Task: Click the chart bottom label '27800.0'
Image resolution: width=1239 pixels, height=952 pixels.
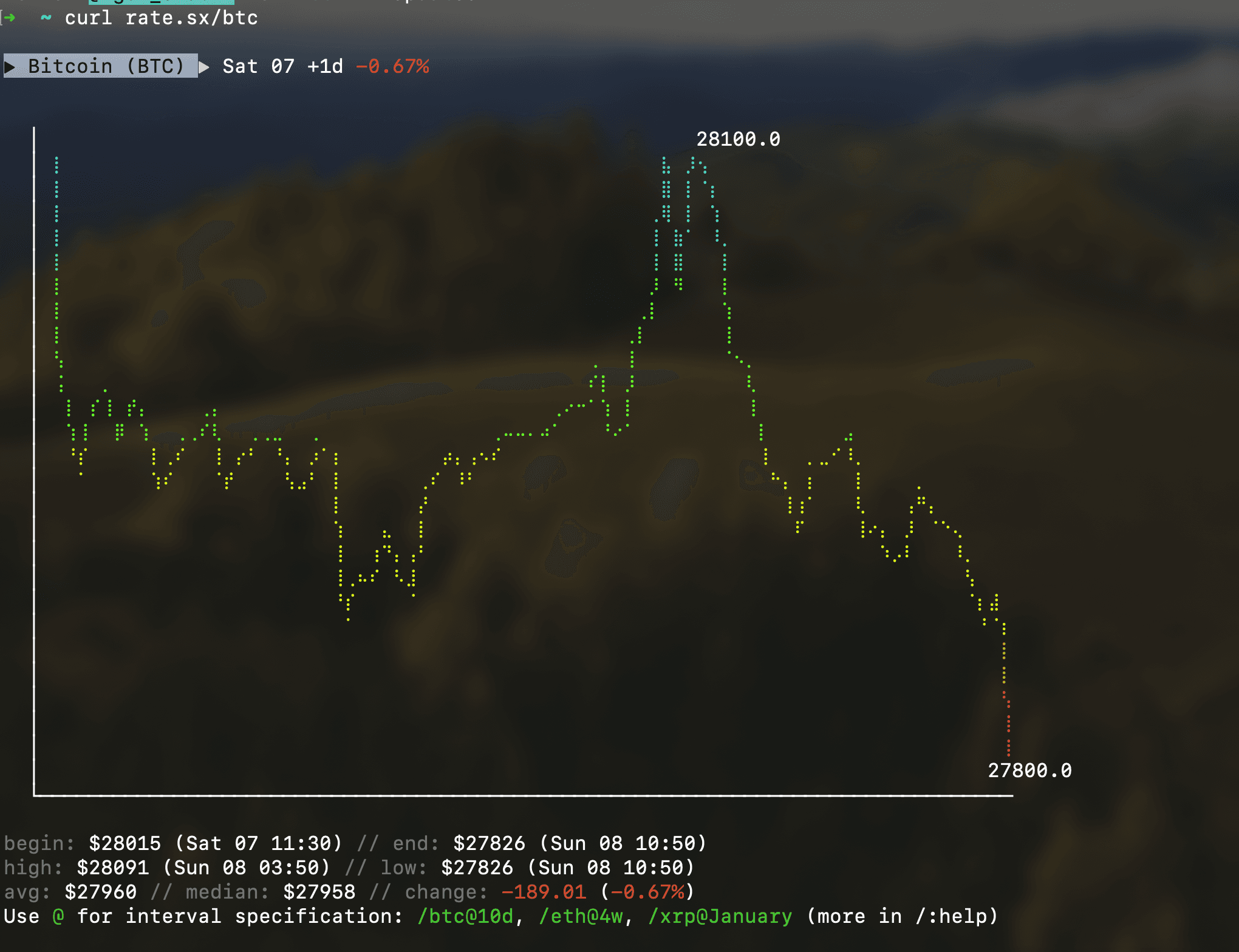Action: (x=1029, y=770)
